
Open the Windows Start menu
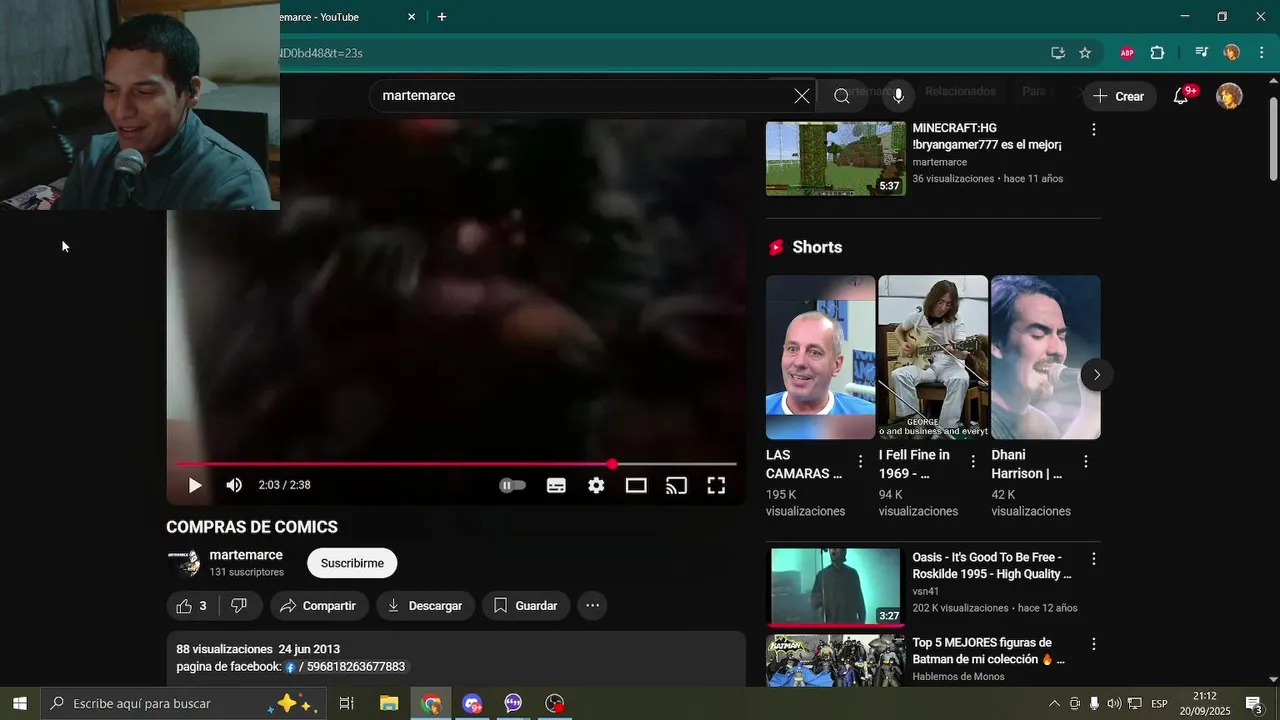pyautogui.click(x=19, y=704)
